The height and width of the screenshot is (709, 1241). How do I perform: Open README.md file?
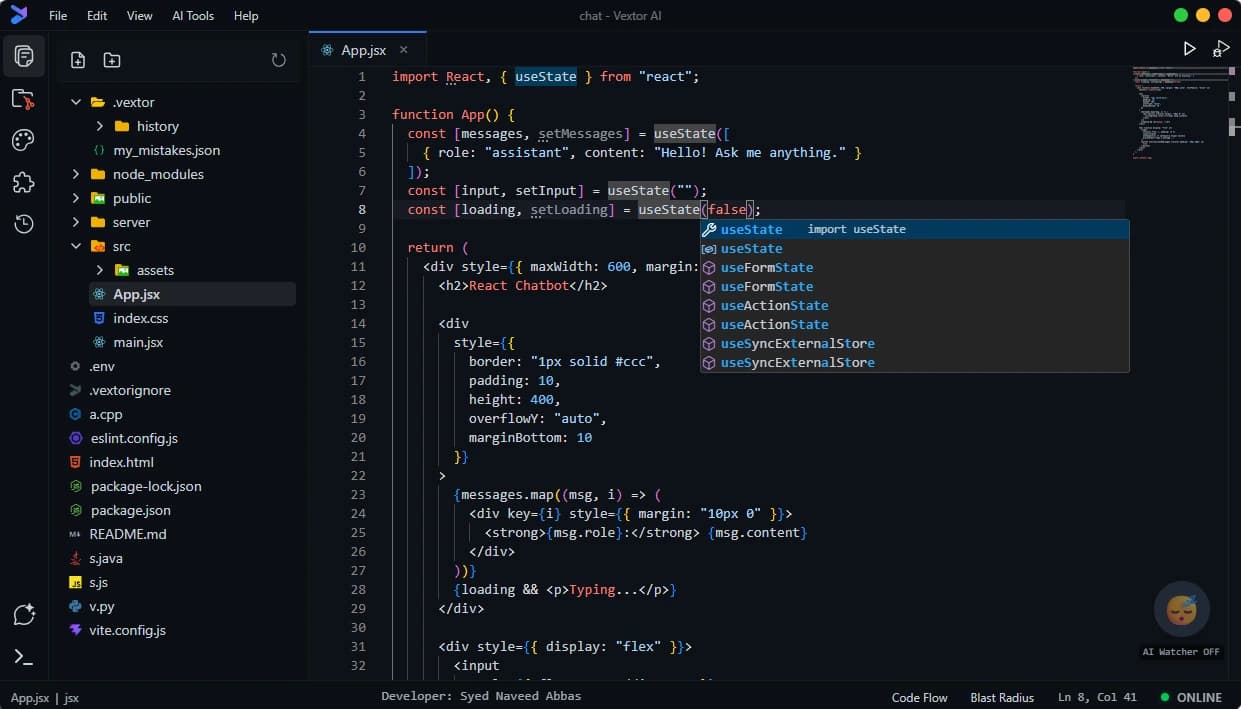coord(128,534)
